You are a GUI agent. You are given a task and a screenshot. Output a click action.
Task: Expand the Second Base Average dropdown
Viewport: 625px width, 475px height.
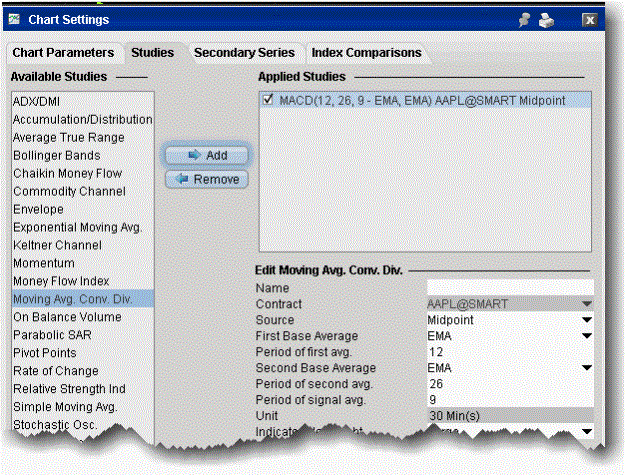coord(587,368)
